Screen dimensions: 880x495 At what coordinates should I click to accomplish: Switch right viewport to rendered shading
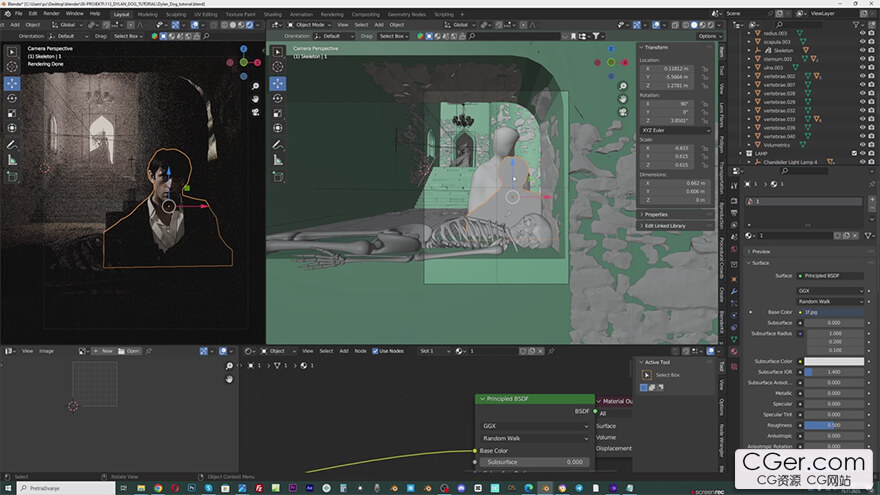711,25
